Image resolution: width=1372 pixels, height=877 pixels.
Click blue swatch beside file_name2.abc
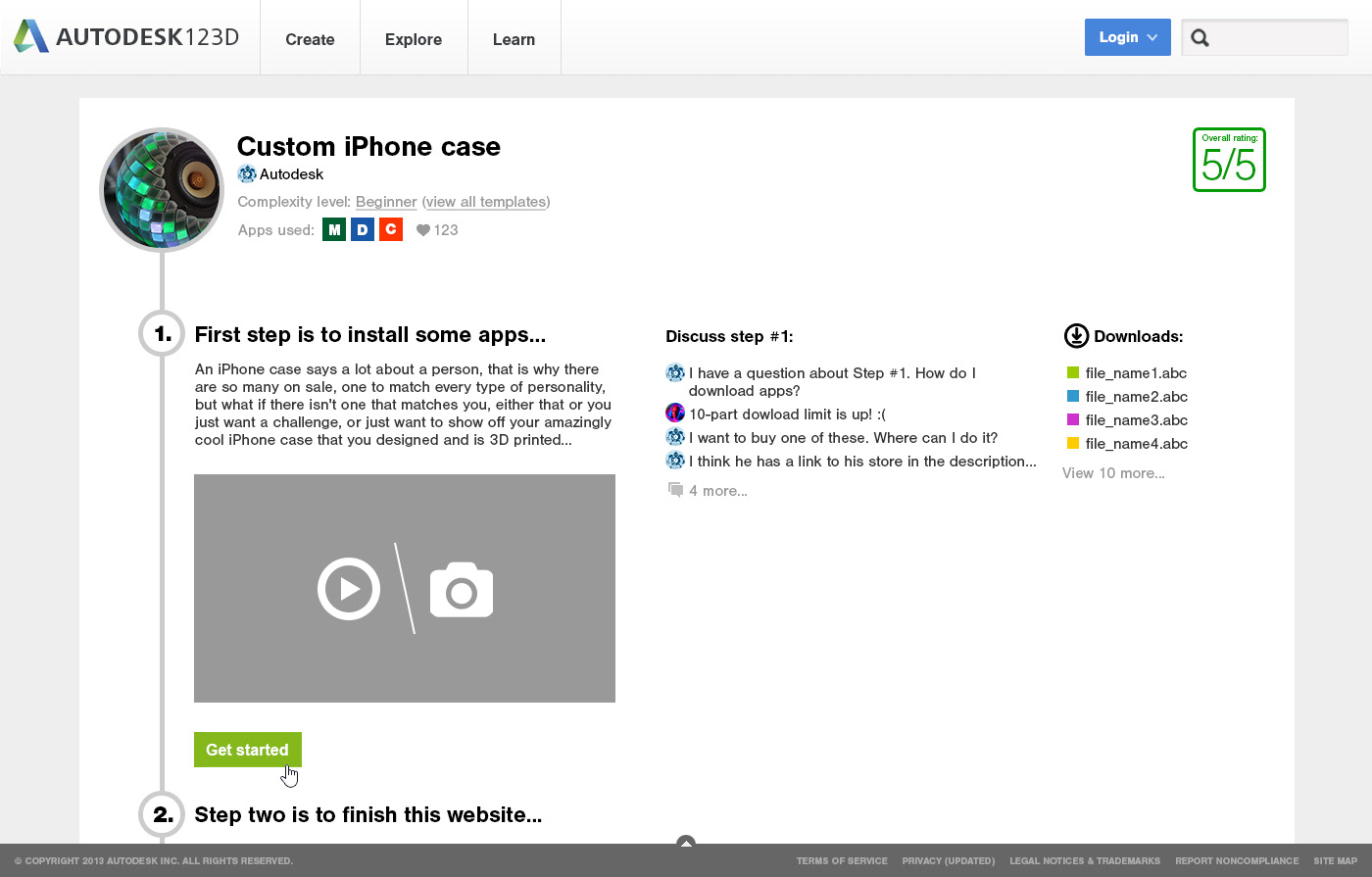[x=1073, y=396]
